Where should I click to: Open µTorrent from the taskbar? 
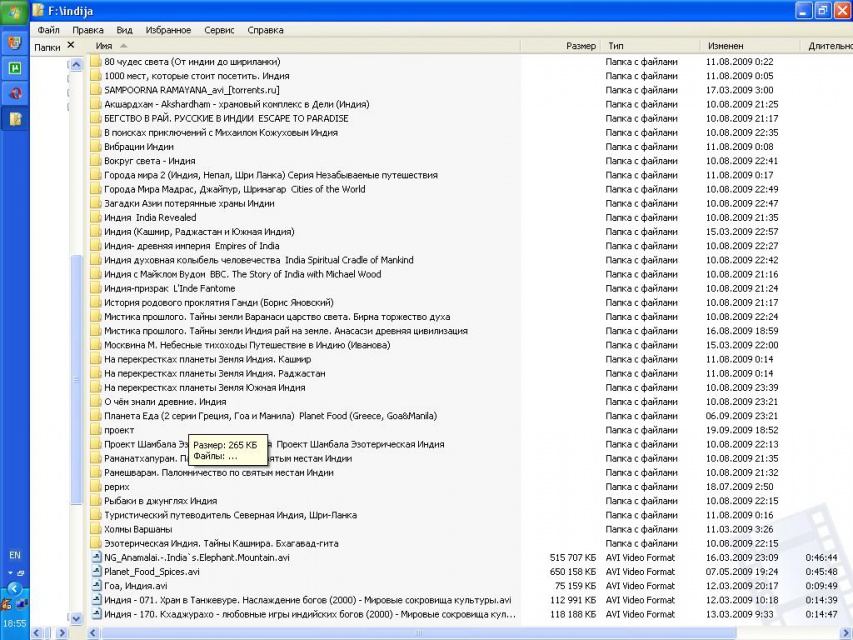(x=15, y=68)
